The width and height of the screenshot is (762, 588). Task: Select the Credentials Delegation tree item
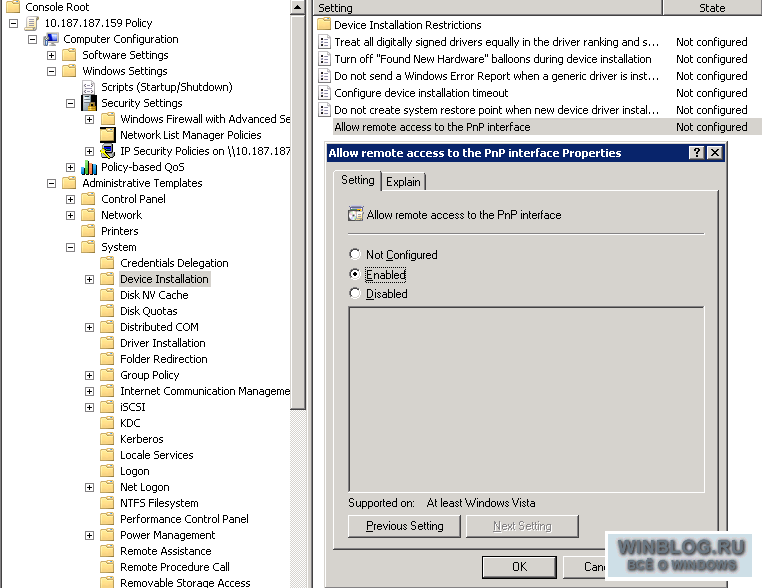(x=174, y=263)
